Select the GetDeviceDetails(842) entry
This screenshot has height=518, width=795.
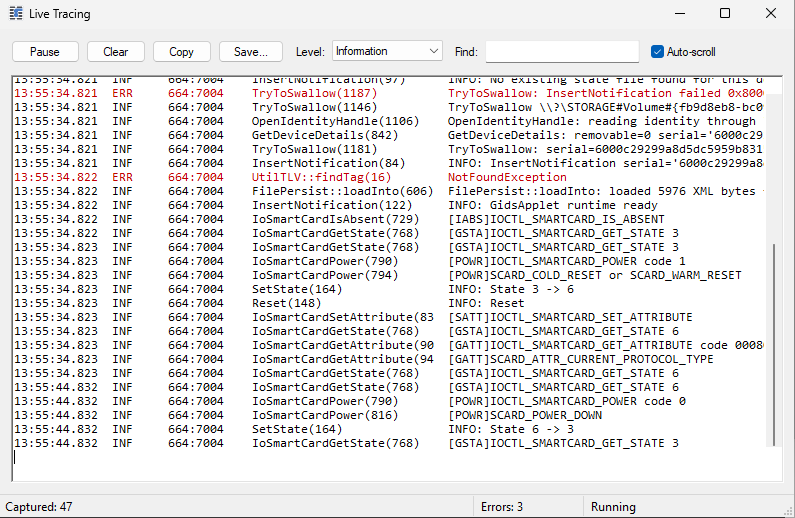pyautogui.click(x=388, y=135)
